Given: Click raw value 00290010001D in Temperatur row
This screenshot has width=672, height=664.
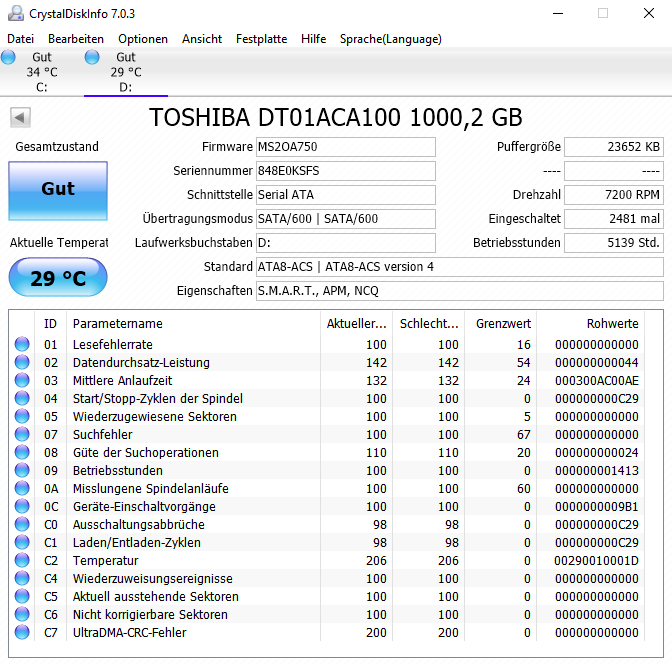Looking at the screenshot, I should 596,561.
